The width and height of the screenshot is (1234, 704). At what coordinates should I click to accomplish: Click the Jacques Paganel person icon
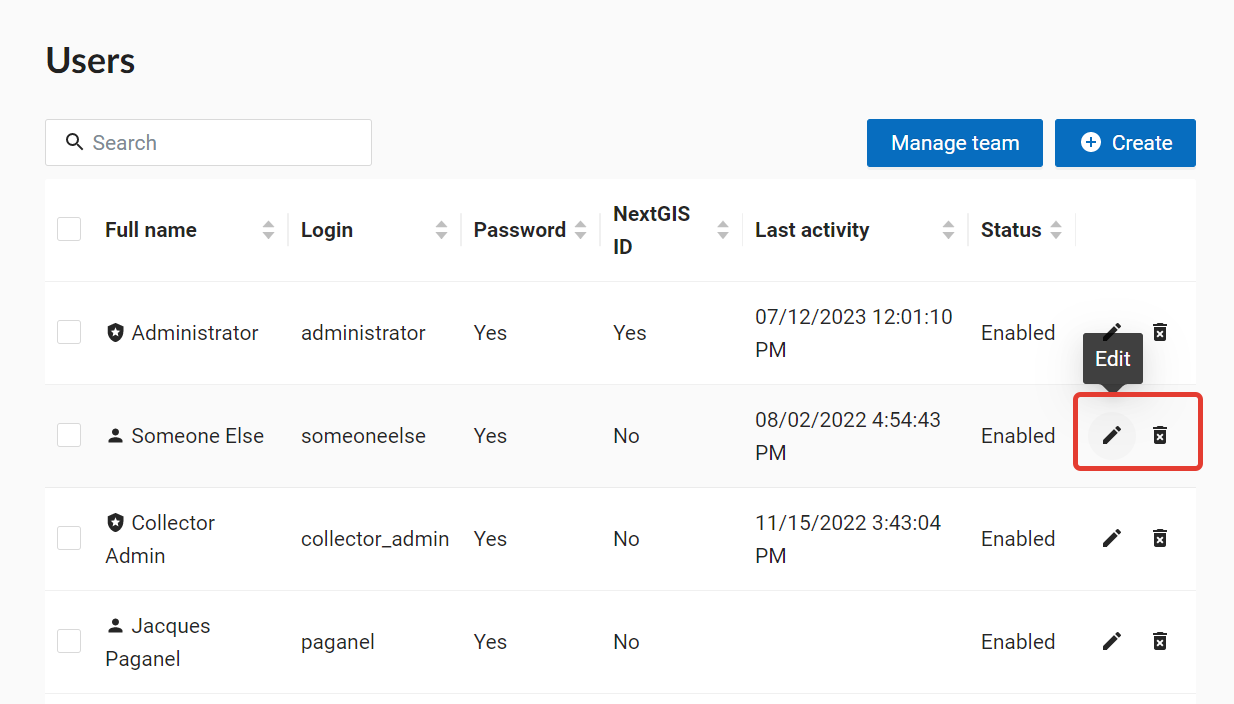click(x=115, y=626)
